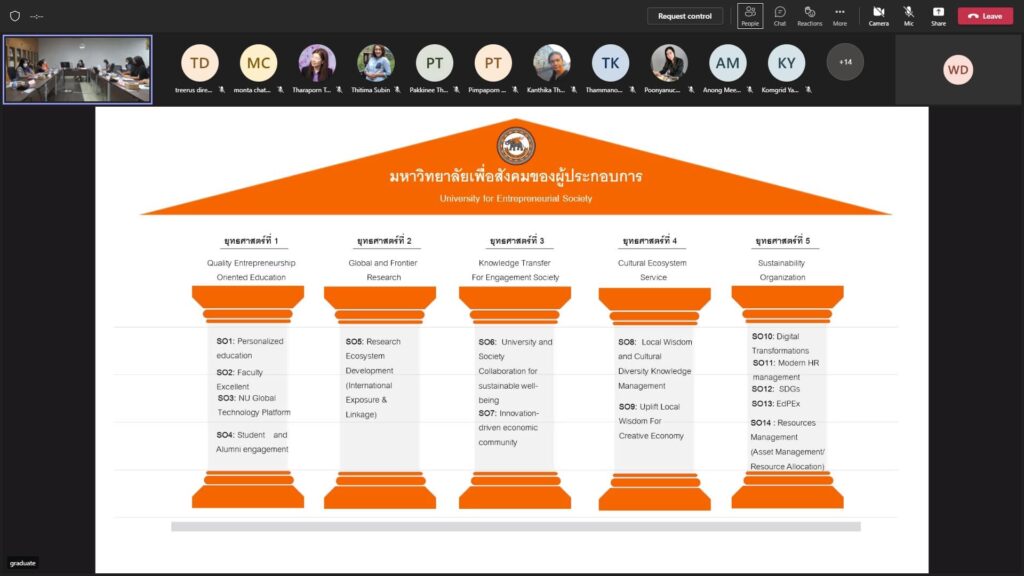Select the TK participant avatar
1024x576 pixels.
coord(610,63)
